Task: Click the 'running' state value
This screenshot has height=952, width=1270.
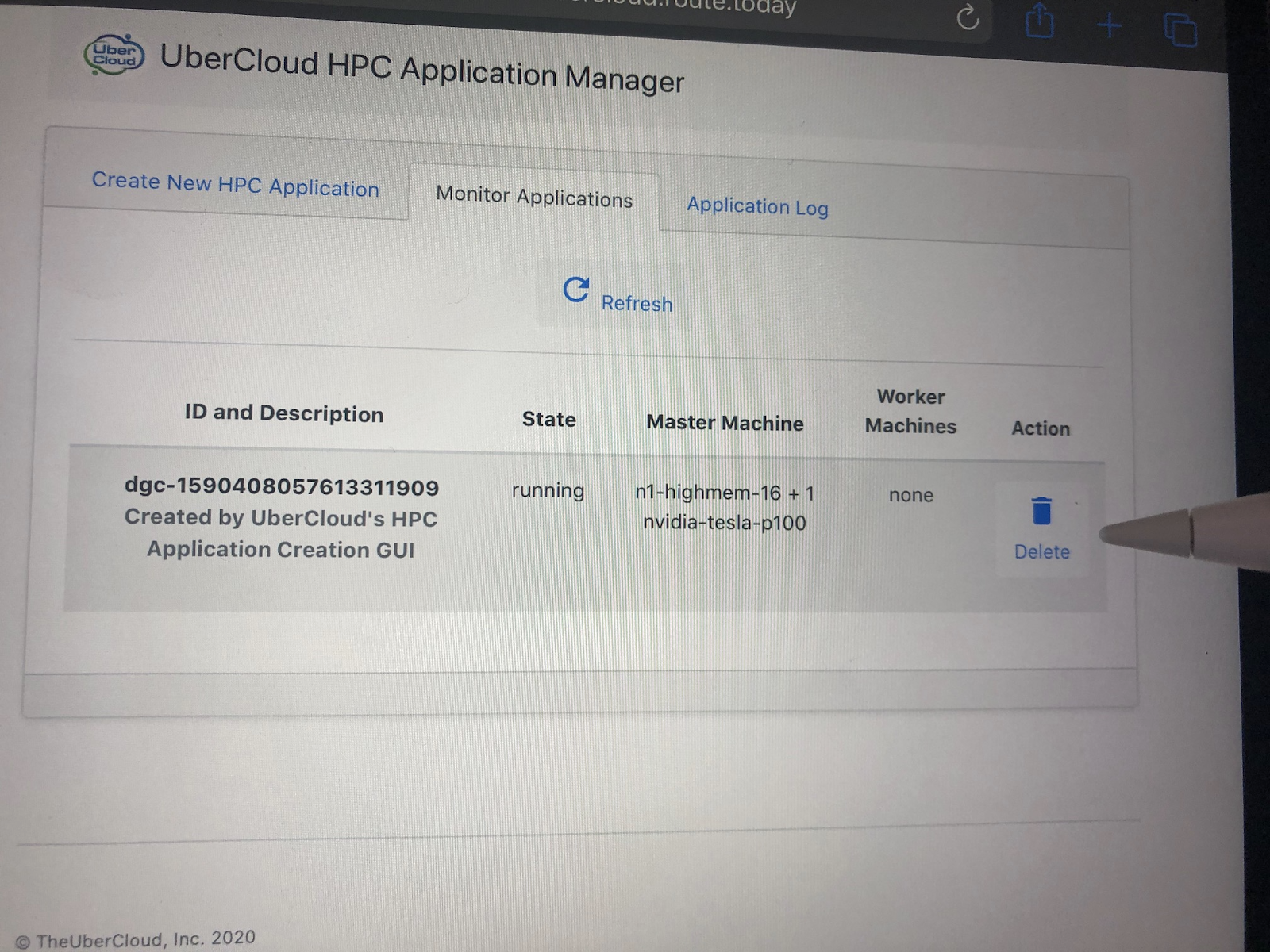Action: (548, 491)
